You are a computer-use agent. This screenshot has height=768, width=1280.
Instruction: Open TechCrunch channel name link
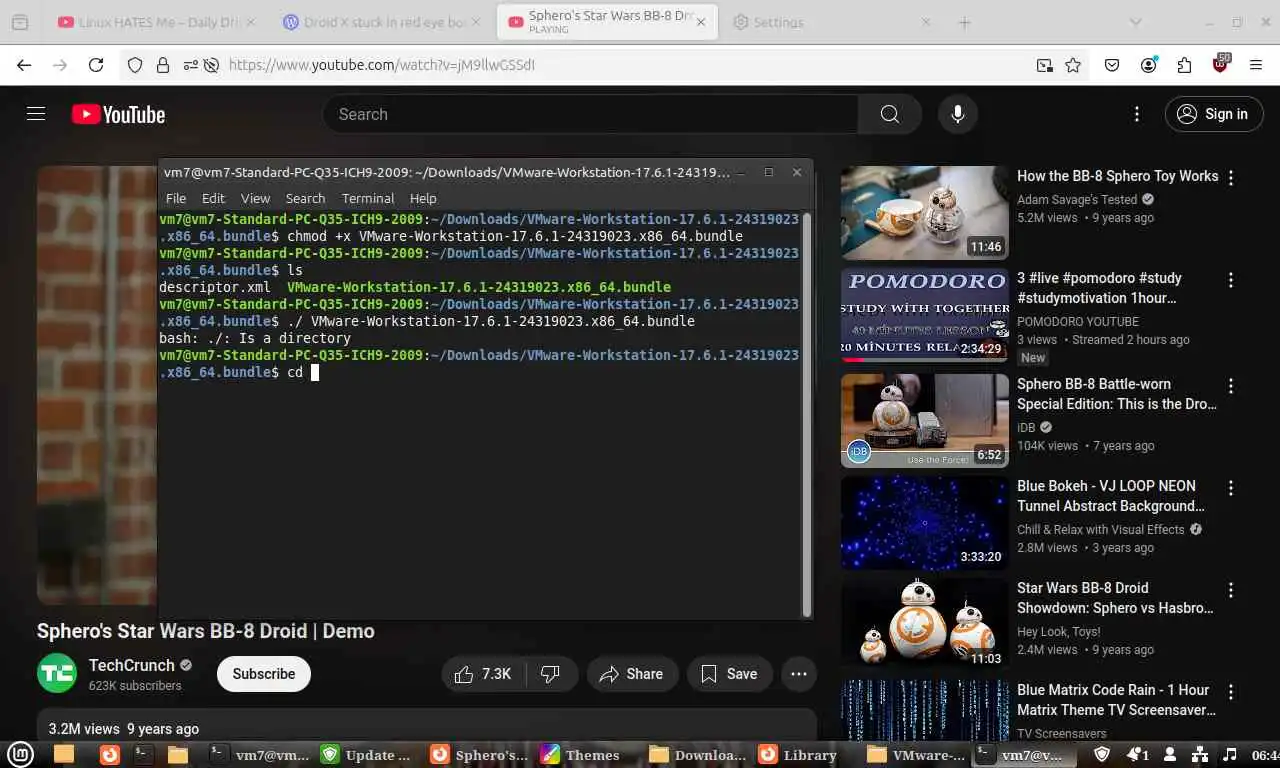(x=132, y=665)
